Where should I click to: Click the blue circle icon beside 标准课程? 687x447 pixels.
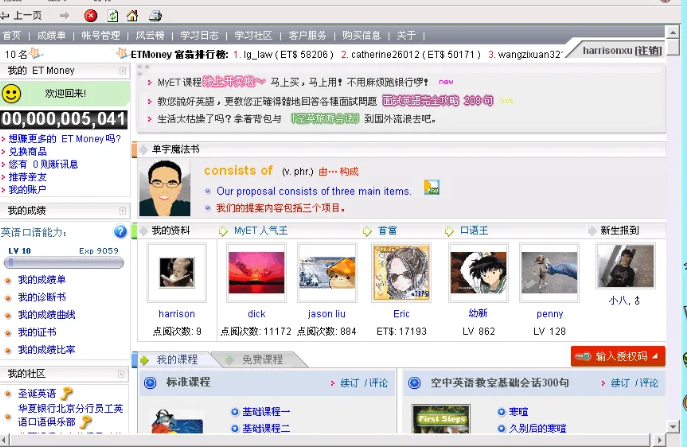pos(150,383)
